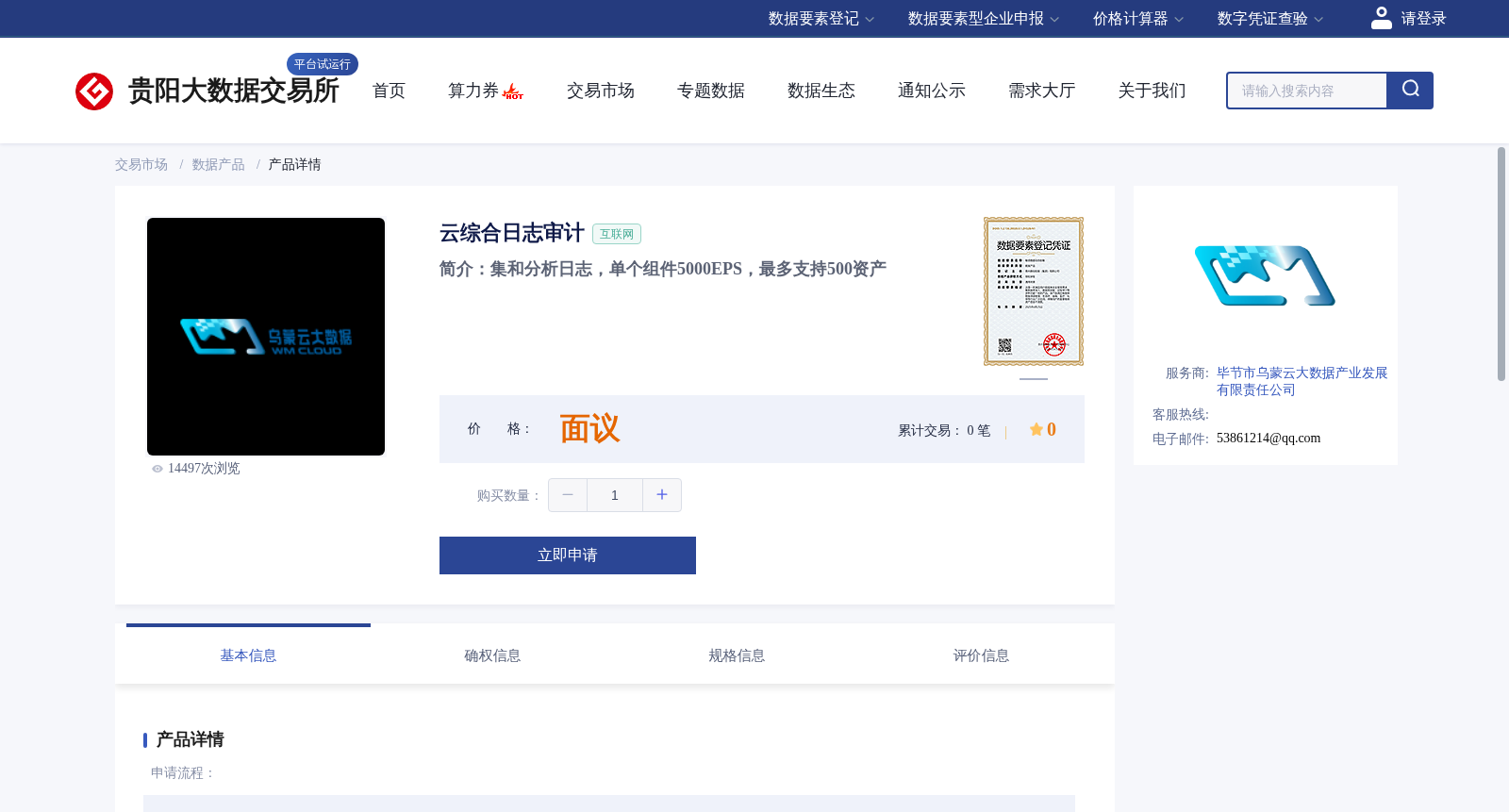Select 专题数据 in the nav bar
This screenshot has width=1509, height=812.
pyautogui.click(x=711, y=91)
